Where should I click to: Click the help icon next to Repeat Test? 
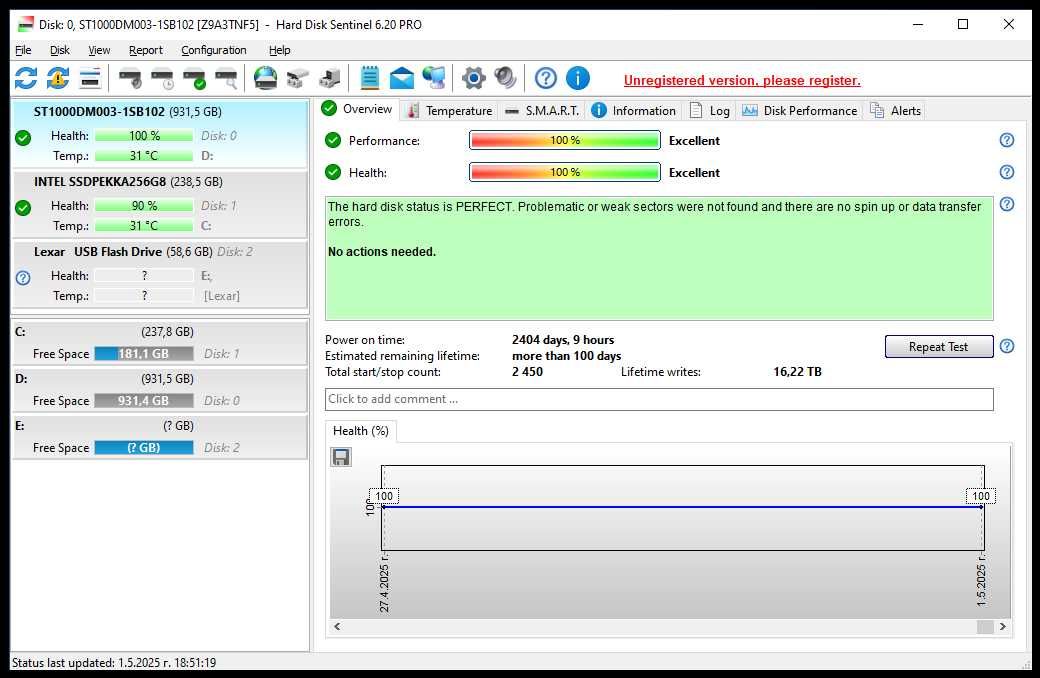point(1007,346)
